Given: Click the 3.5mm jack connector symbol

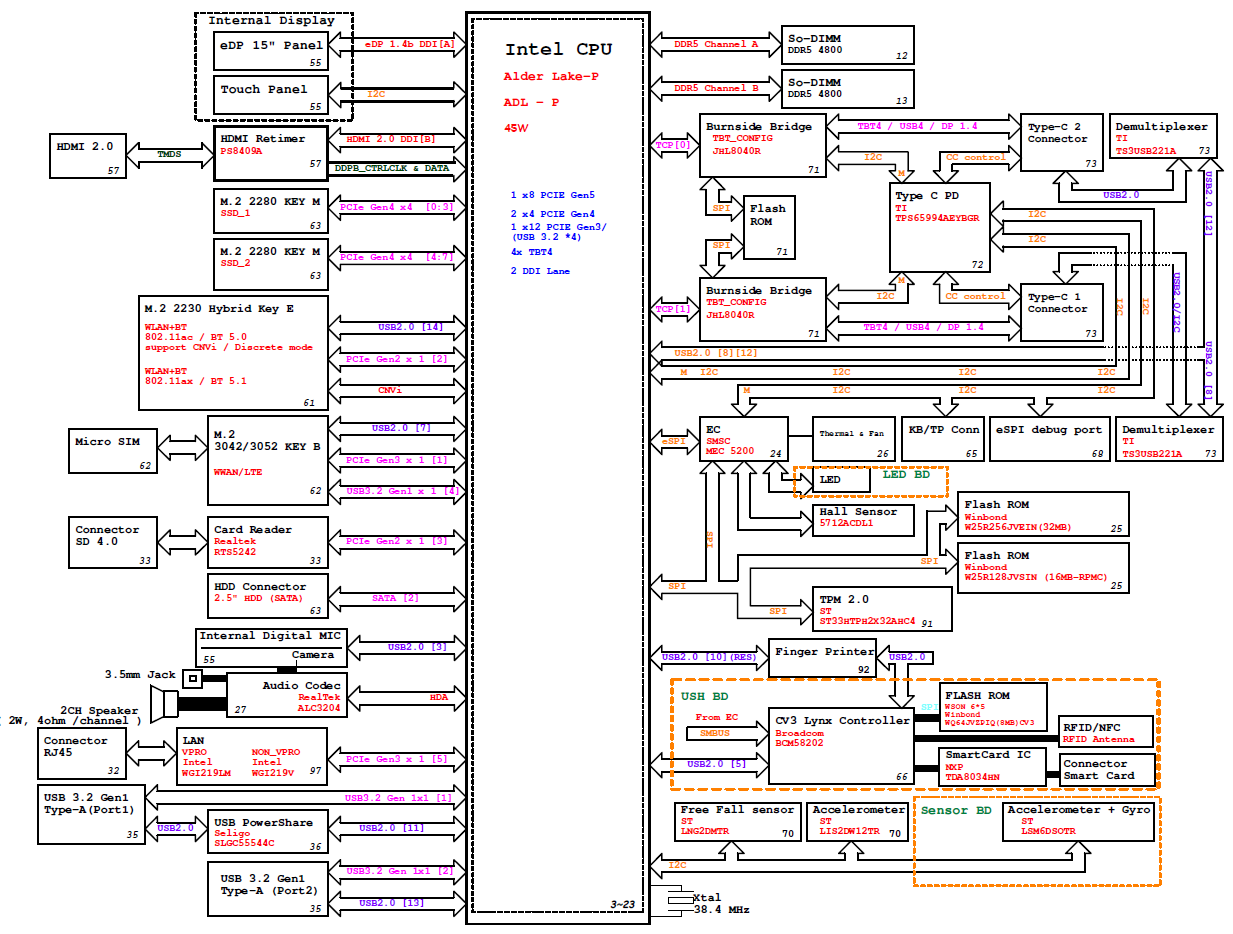Looking at the screenshot, I should click(192, 678).
